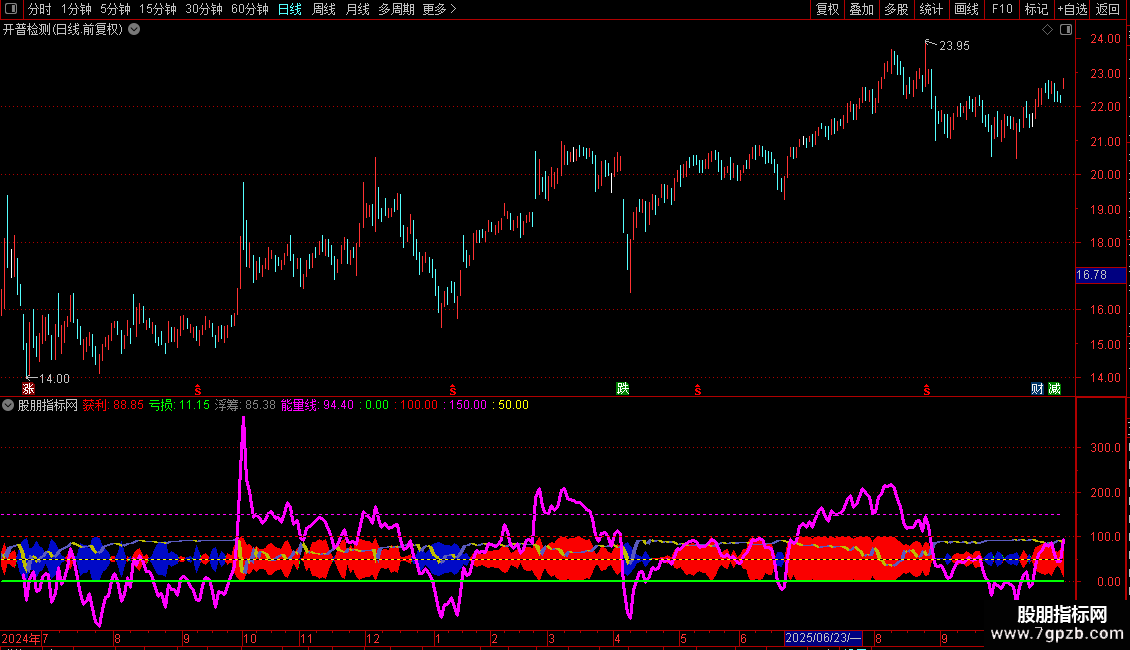The width and height of the screenshot is (1130, 650).
Task: Click the 浮筹 85.38 indicator value
Action: point(245,405)
